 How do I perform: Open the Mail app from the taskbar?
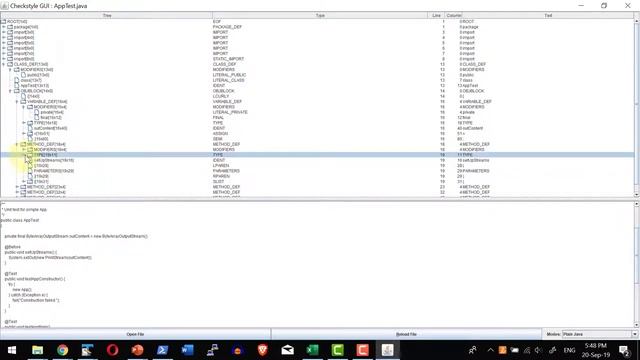[287, 350]
